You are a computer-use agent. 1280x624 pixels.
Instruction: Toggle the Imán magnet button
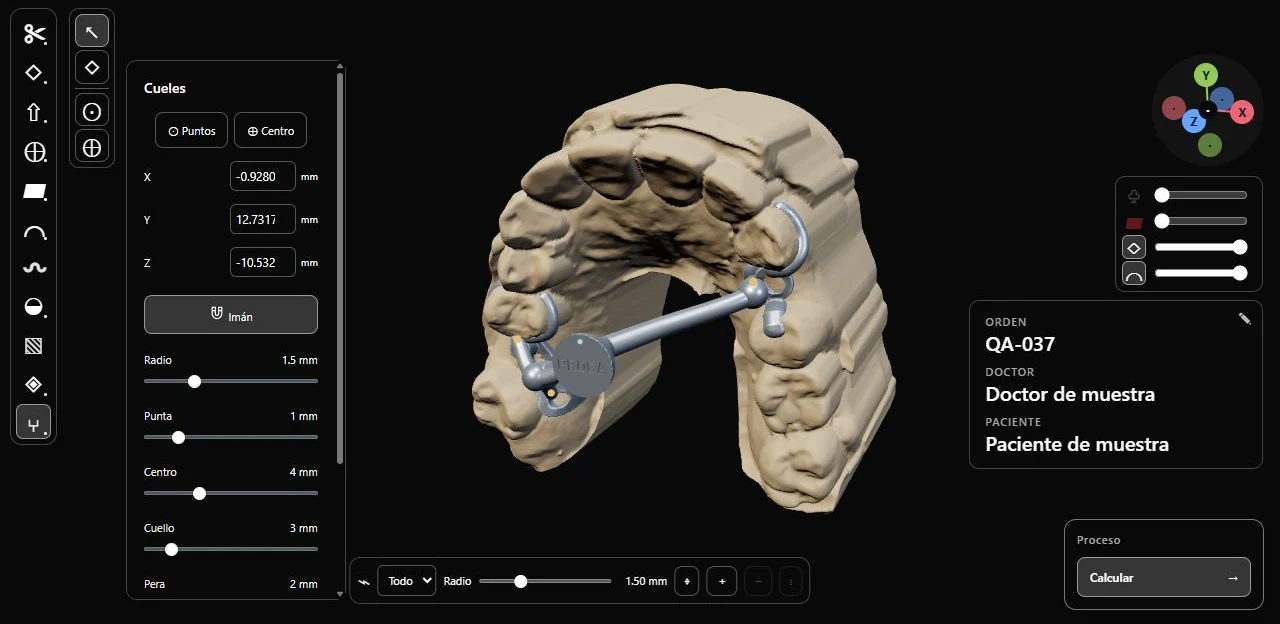[x=231, y=315]
